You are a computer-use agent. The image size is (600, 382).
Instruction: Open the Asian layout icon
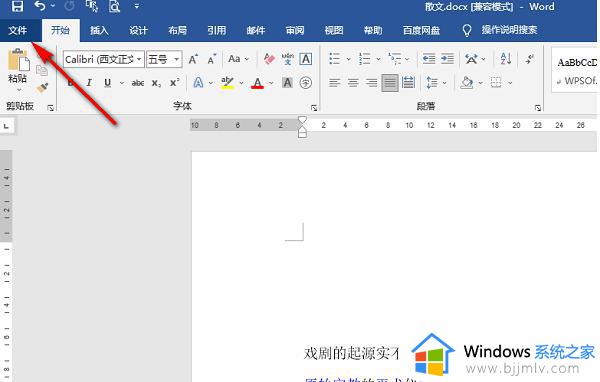[x=471, y=59]
